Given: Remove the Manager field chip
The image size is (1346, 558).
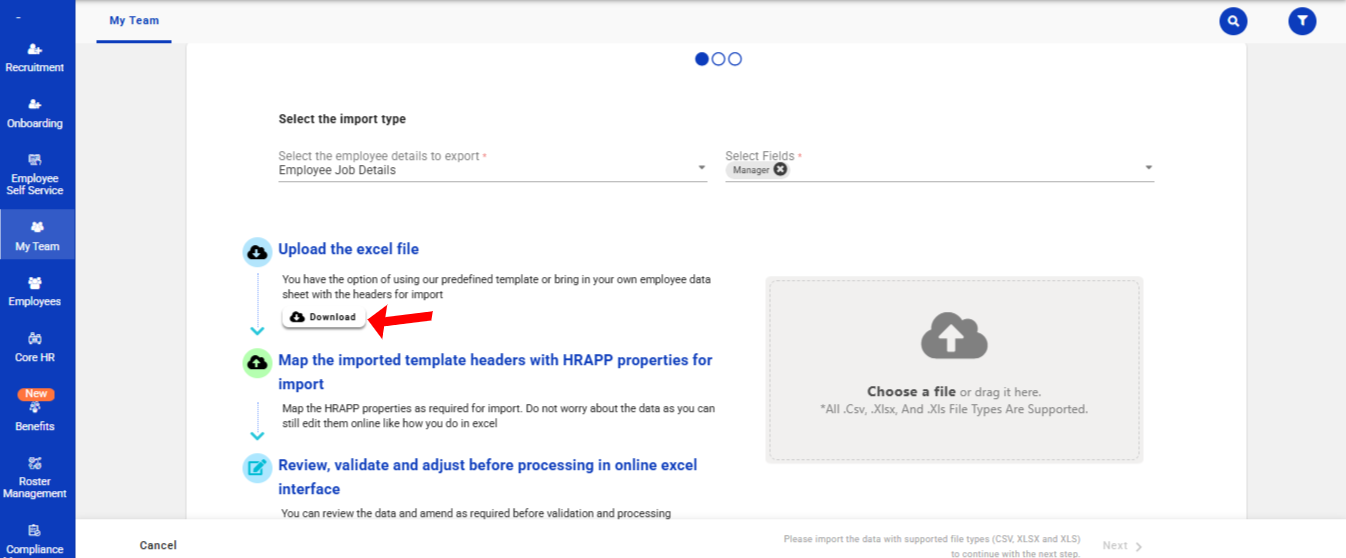Looking at the screenshot, I should click(x=780, y=170).
